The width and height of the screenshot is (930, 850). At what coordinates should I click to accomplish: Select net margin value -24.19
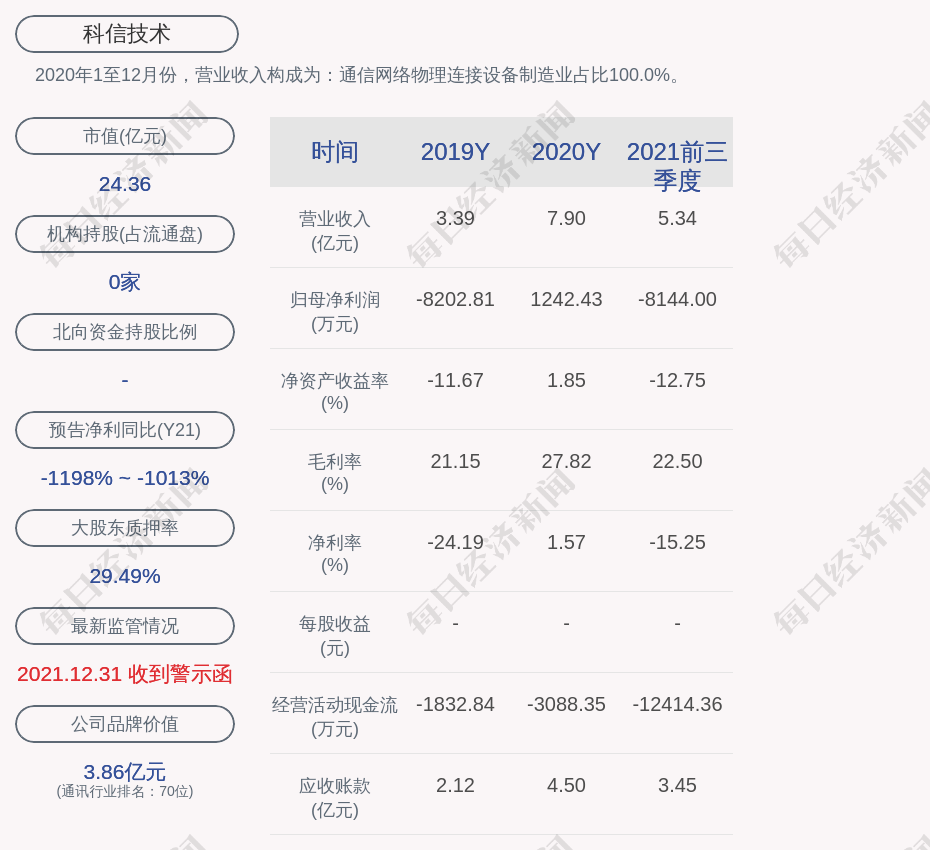click(456, 542)
